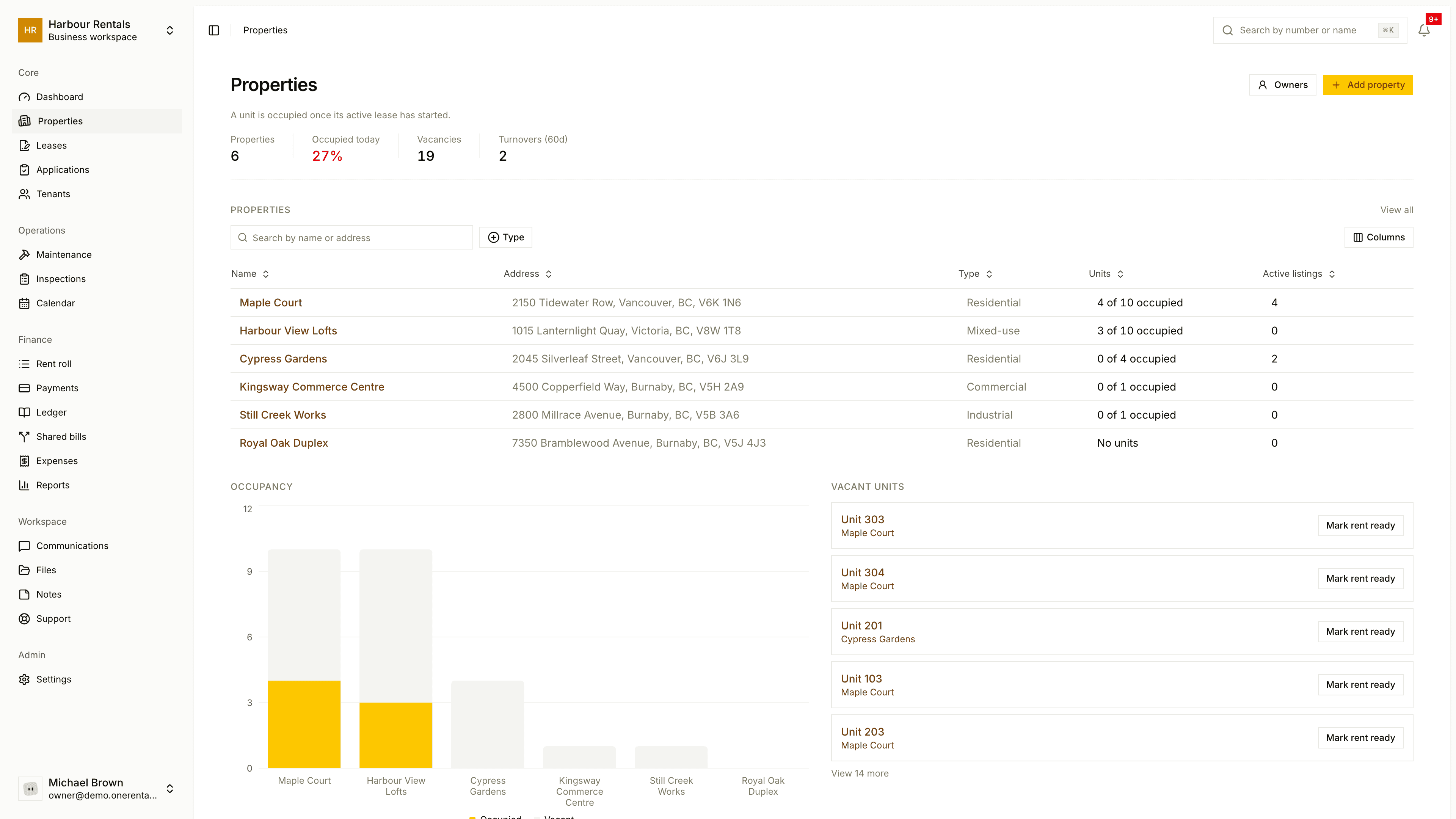Viewport: 1456px width, 819px height.
Task: Click the Add property button
Action: (x=1368, y=85)
